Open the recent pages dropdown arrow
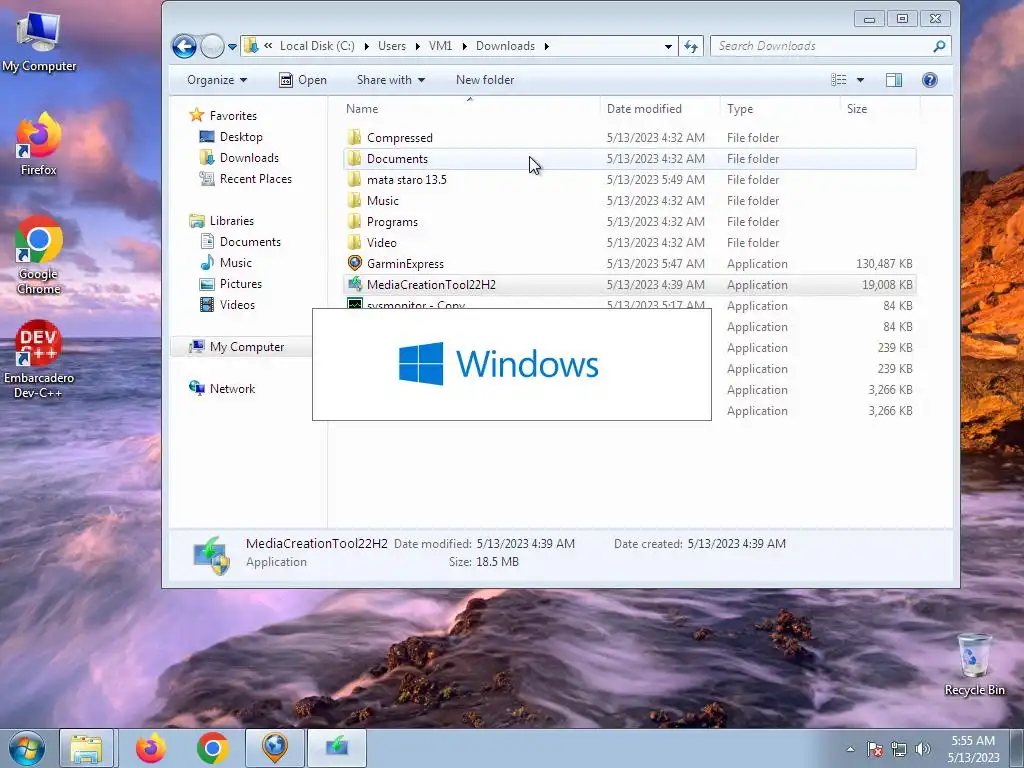The image size is (1024, 768). pyautogui.click(x=232, y=47)
